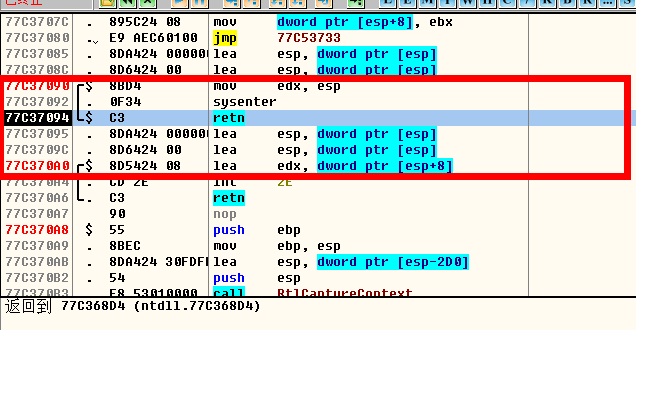Image resolution: width=658 pixels, height=399 pixels.
Task: Click the address 77C37085 row
Action: 37,54
